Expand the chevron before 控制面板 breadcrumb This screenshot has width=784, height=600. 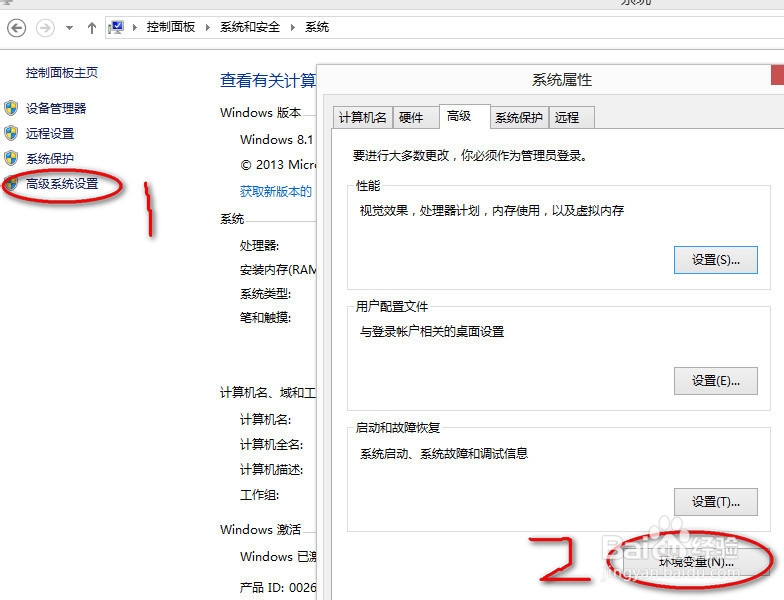coord(134,28)
